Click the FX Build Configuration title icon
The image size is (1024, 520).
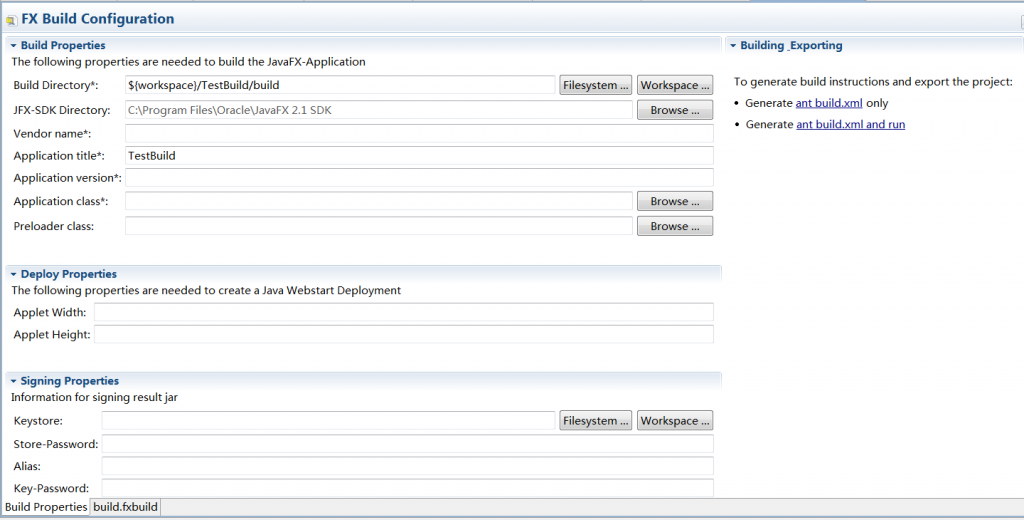point(11,19)
